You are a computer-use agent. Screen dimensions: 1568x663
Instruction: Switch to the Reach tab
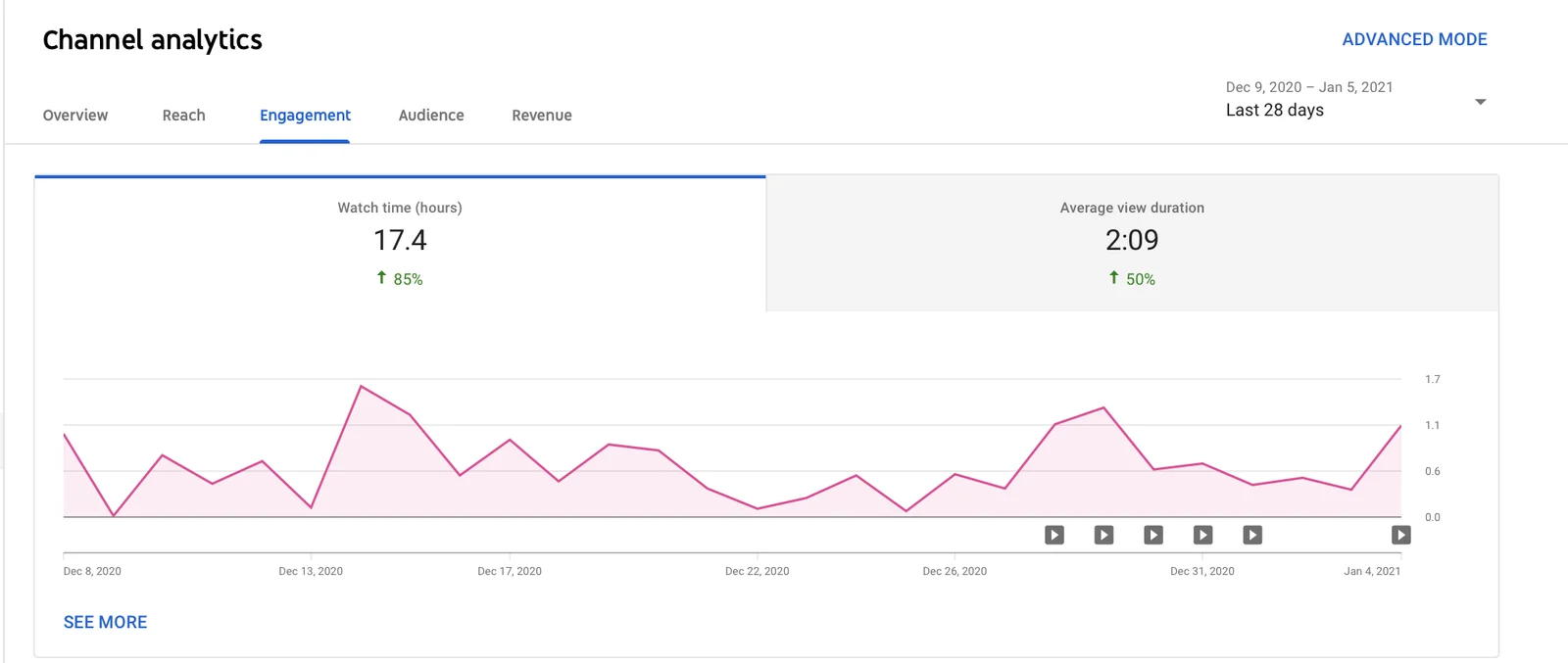(183, 116)
